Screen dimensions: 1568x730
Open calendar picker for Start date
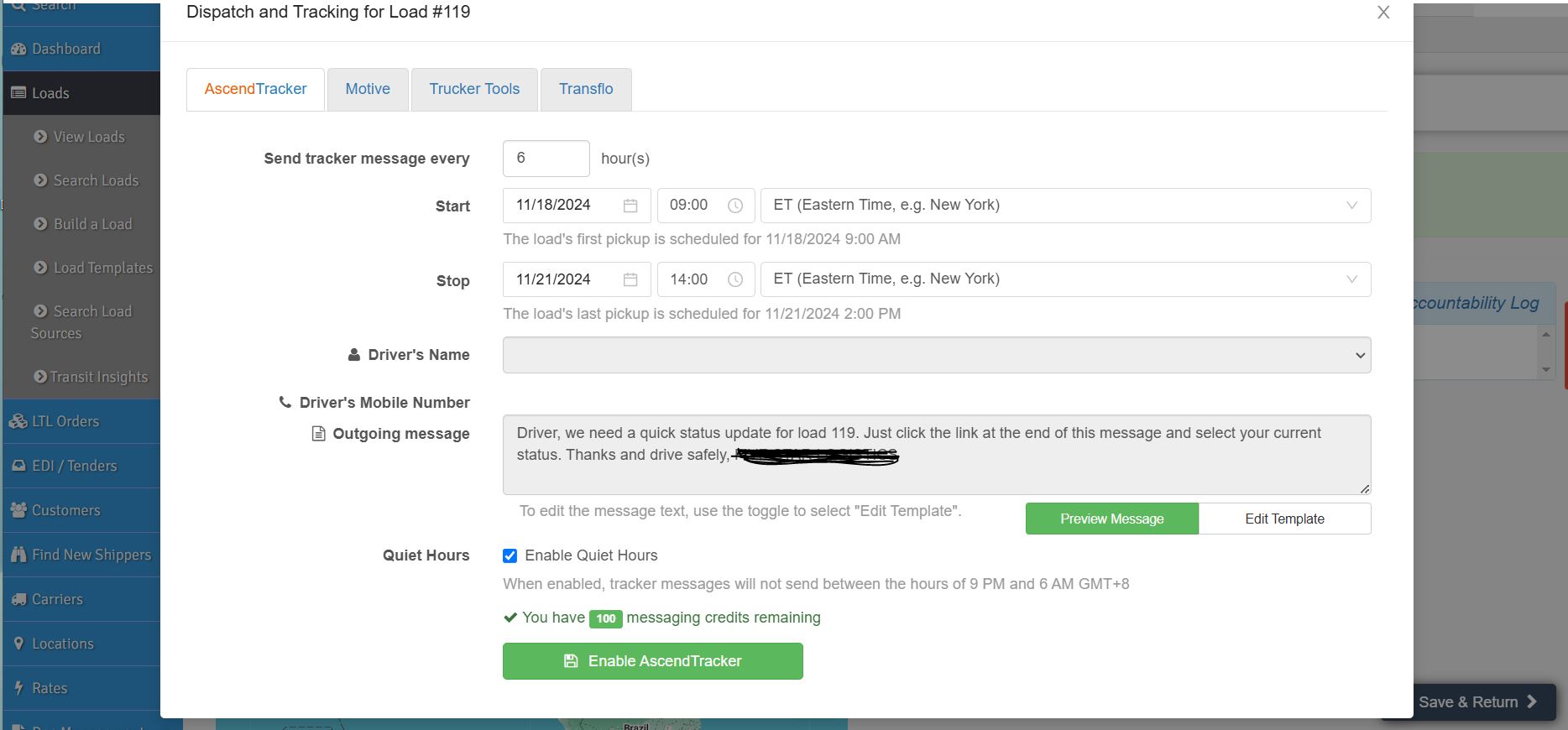(x=630, y=206)
